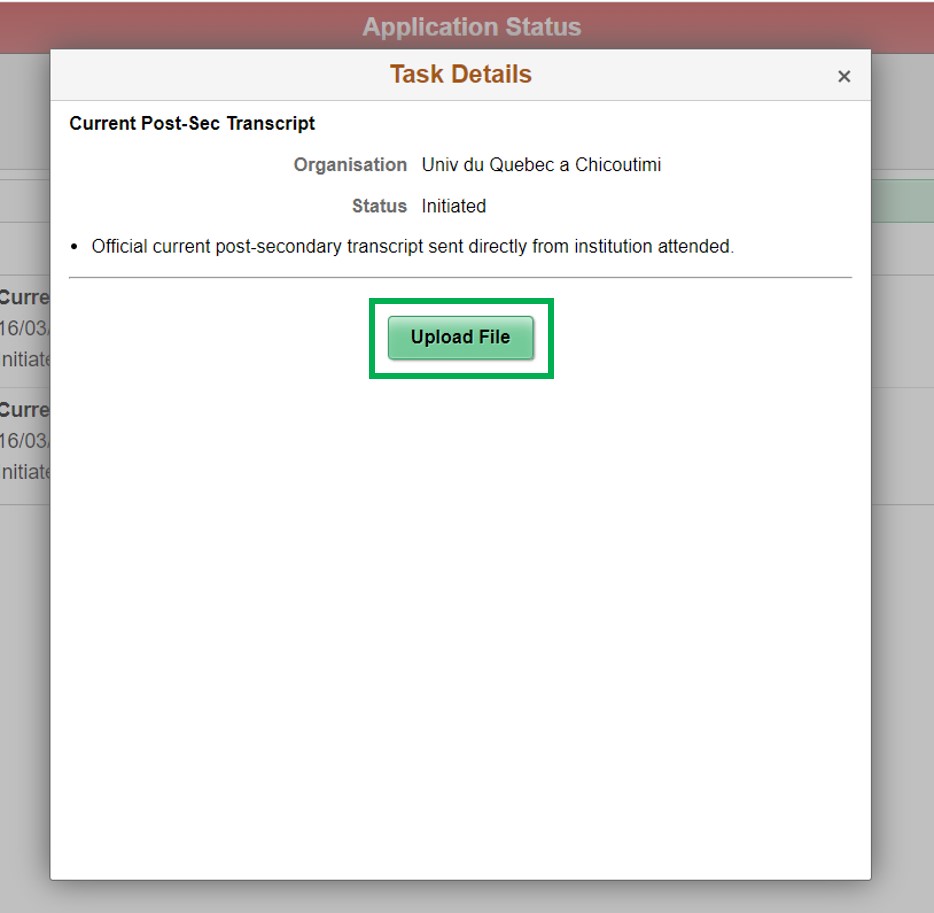This screenshot has width=934, height=913.
Task: Click the 16/03 date on the first background row
Action: (24, 326)
